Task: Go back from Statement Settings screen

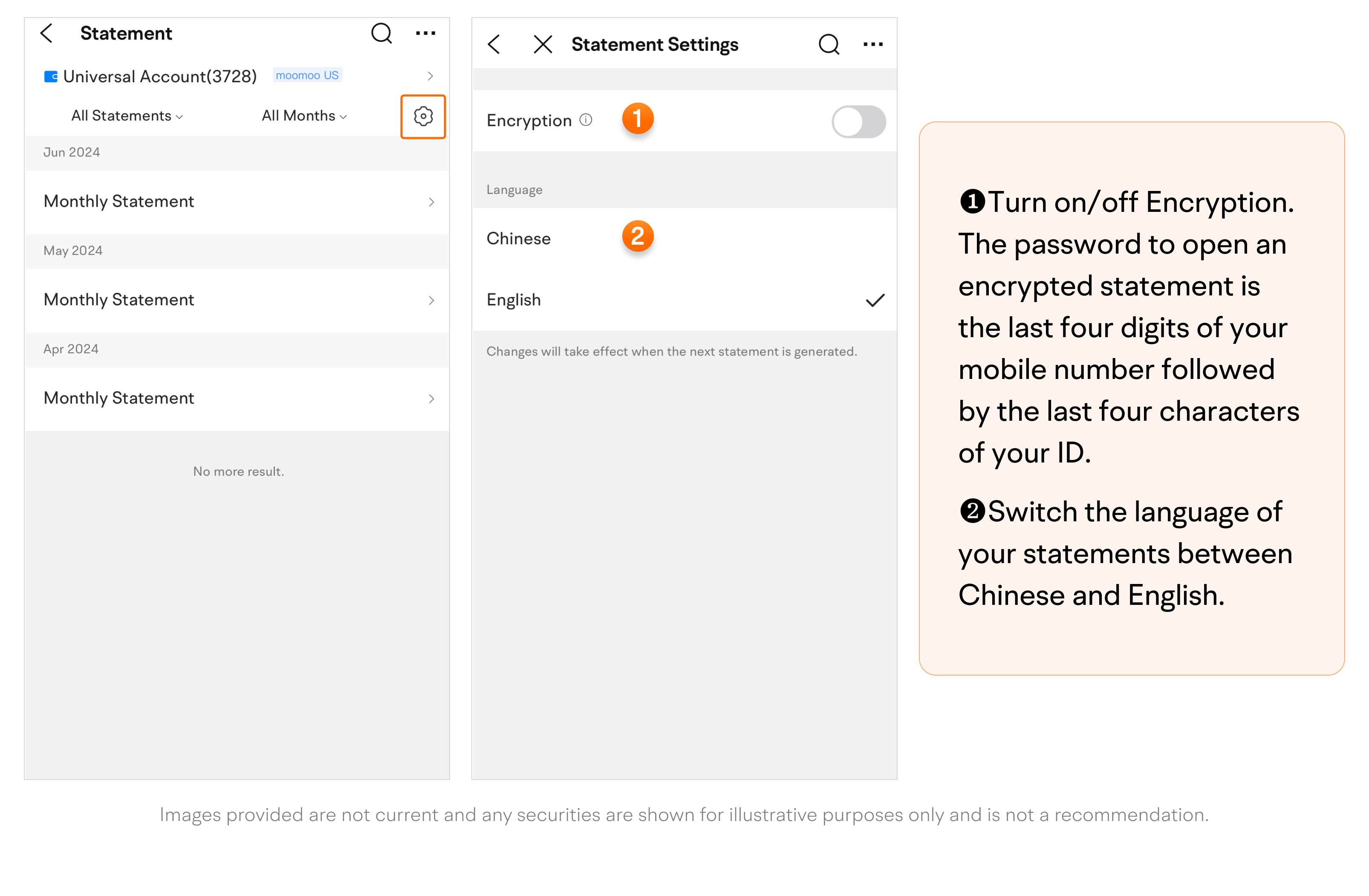Action: [x=494, y=44]
